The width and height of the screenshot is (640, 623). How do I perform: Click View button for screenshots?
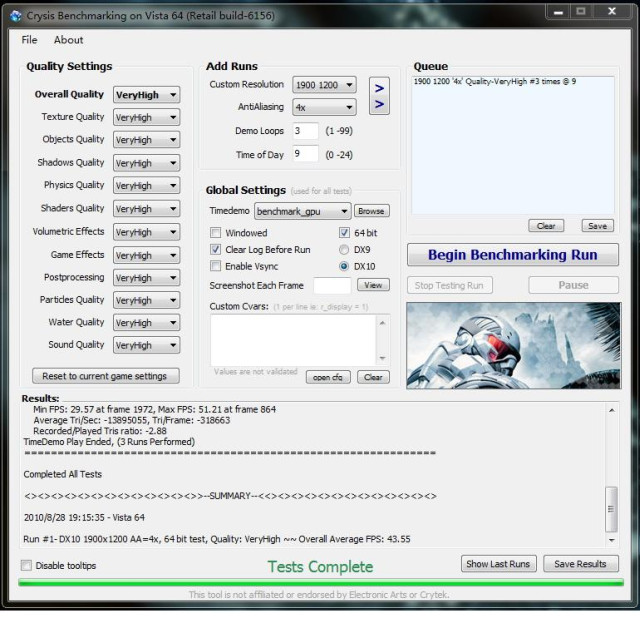(373, 285)
